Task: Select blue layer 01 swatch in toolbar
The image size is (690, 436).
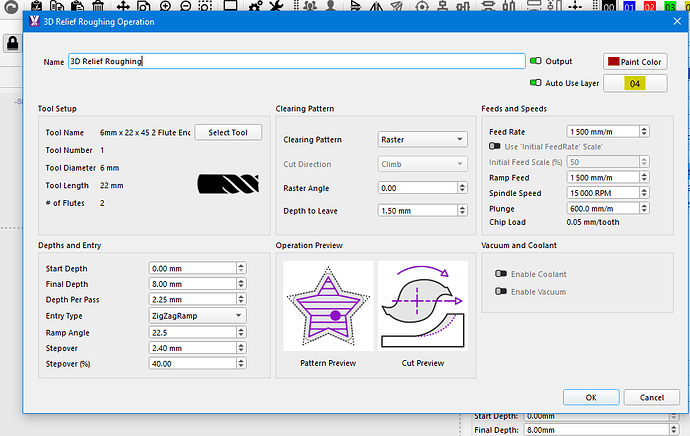Action: tap(629, 6)
